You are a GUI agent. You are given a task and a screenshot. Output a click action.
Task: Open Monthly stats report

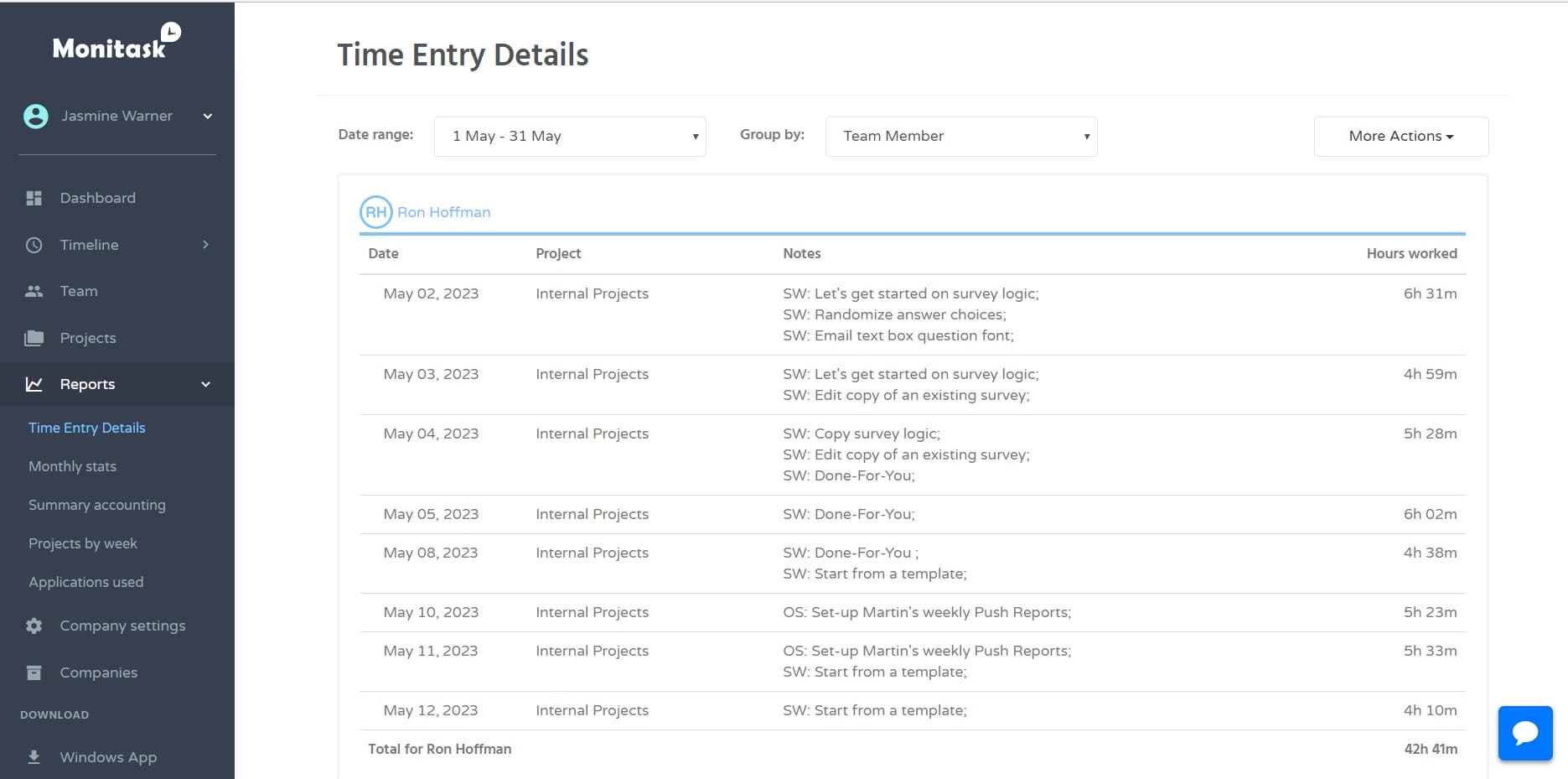coord(73,466)
